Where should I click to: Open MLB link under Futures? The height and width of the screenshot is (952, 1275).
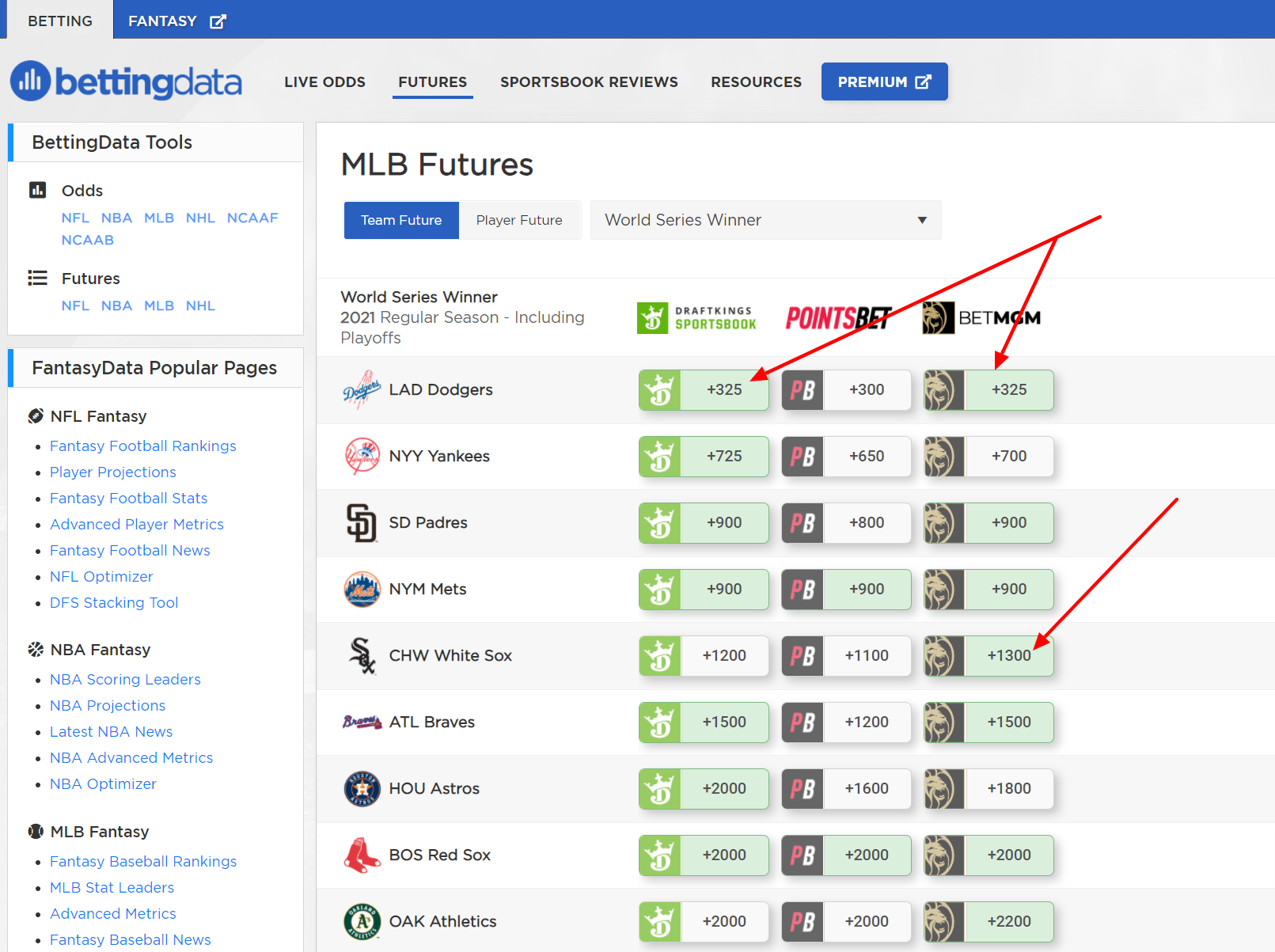point(159,305)
